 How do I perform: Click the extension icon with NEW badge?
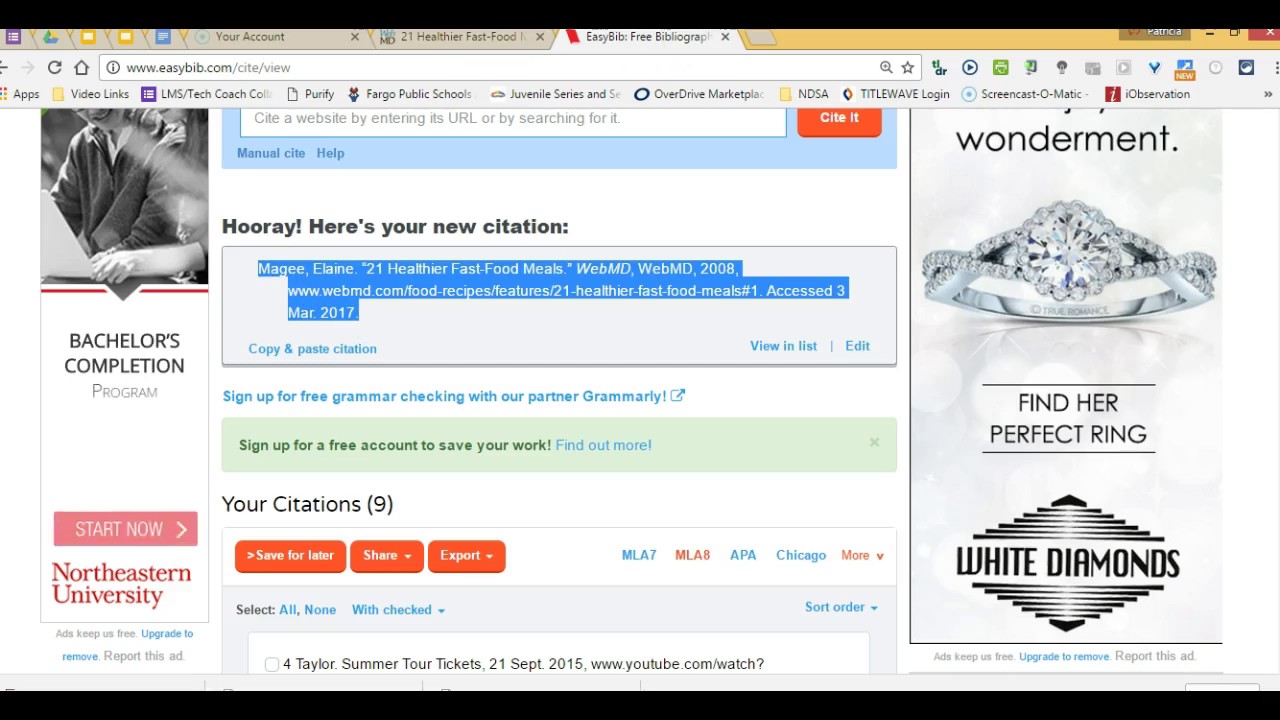click(1185, 68)
